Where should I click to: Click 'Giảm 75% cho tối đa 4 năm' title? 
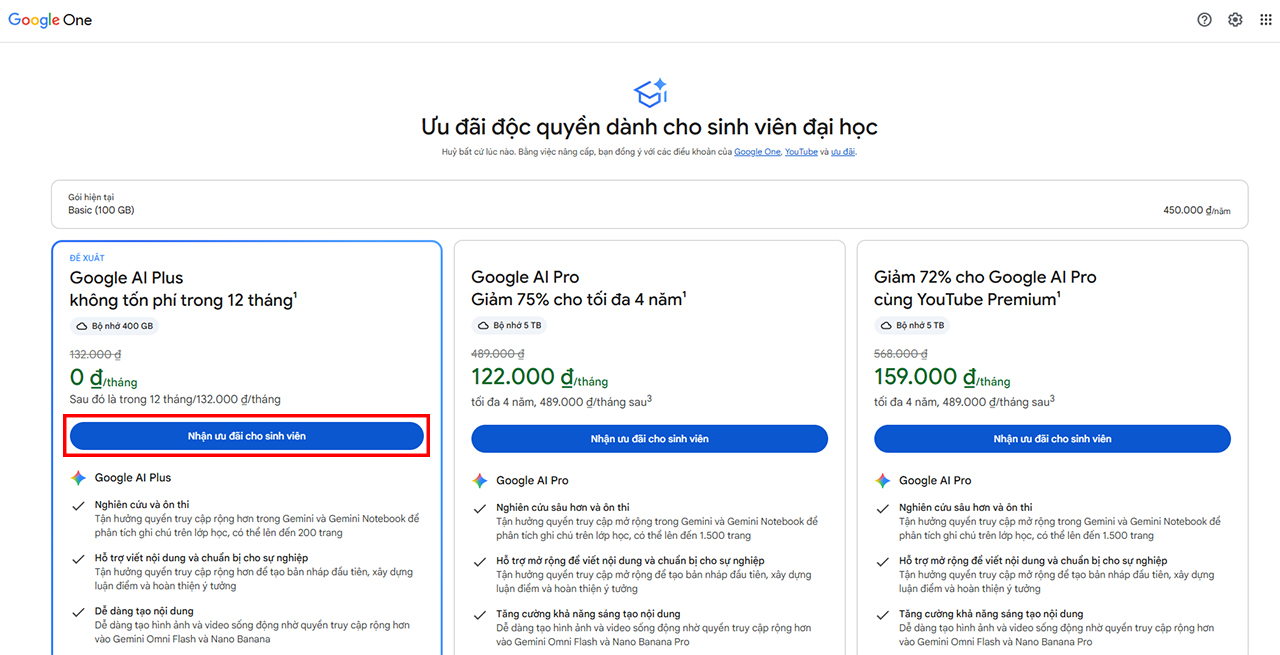pos(579,299)
